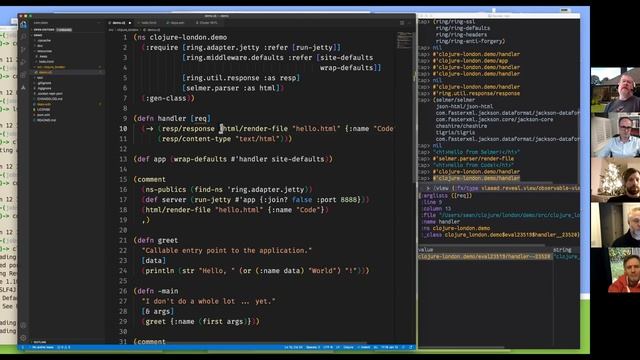The height and width of the screenshot is (360, 640).
Task: Click #'ring.util.response/response in Reveal output
Action: click(476, 93)
